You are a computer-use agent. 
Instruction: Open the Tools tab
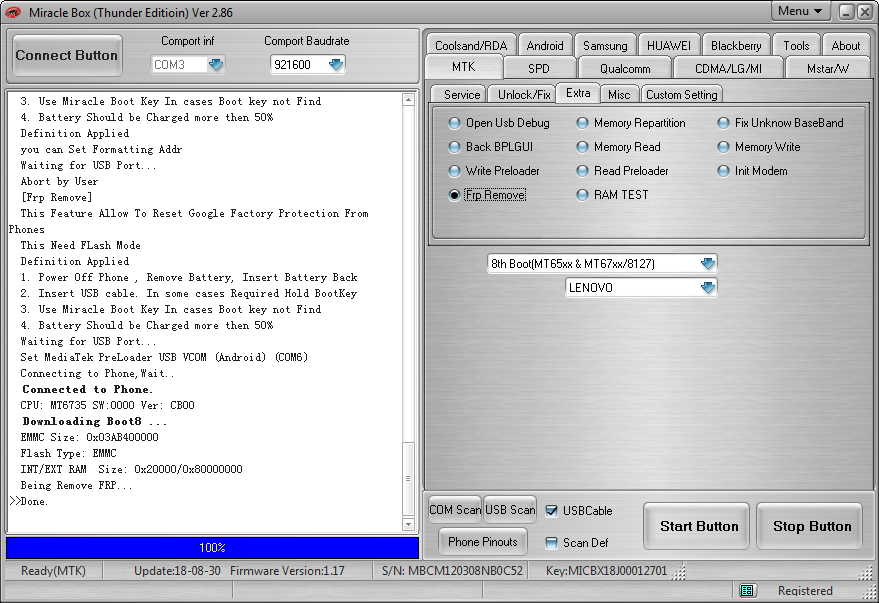797,45
